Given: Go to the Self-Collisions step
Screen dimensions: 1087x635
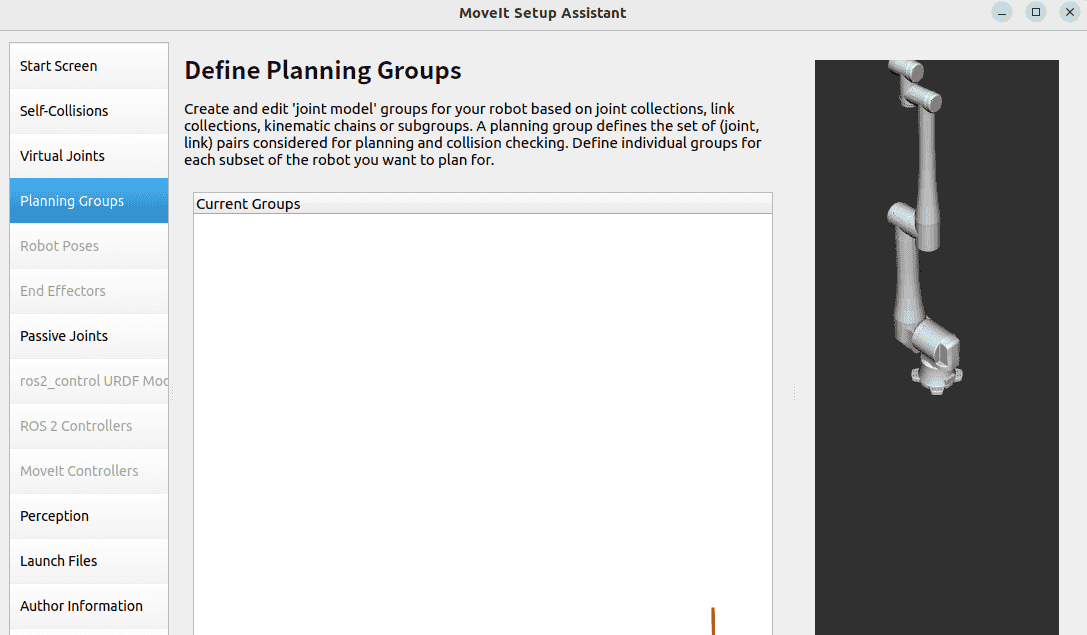Looking at the screenshot, I should click(89, 111).
